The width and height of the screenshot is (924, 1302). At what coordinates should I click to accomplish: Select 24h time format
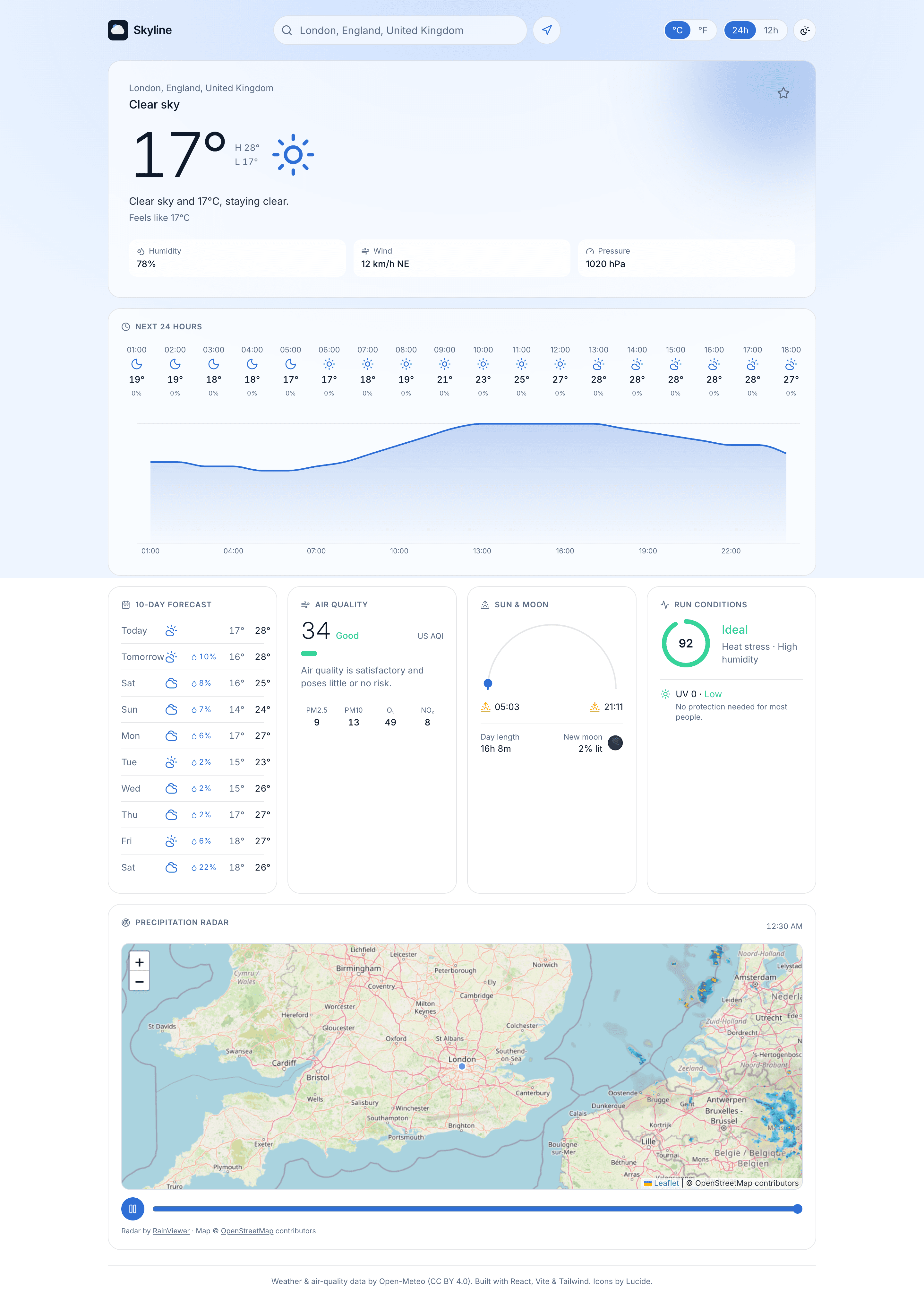[x=740, y=30]
